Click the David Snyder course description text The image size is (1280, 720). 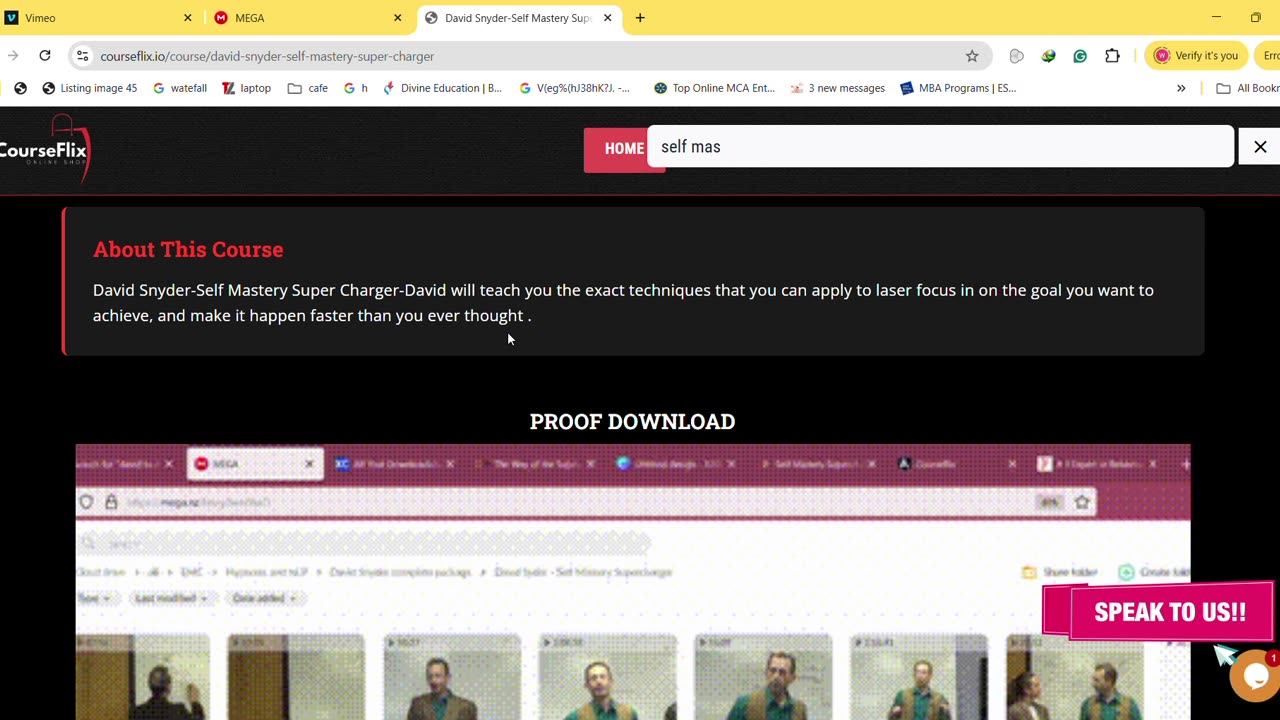[x=623, y=302]
